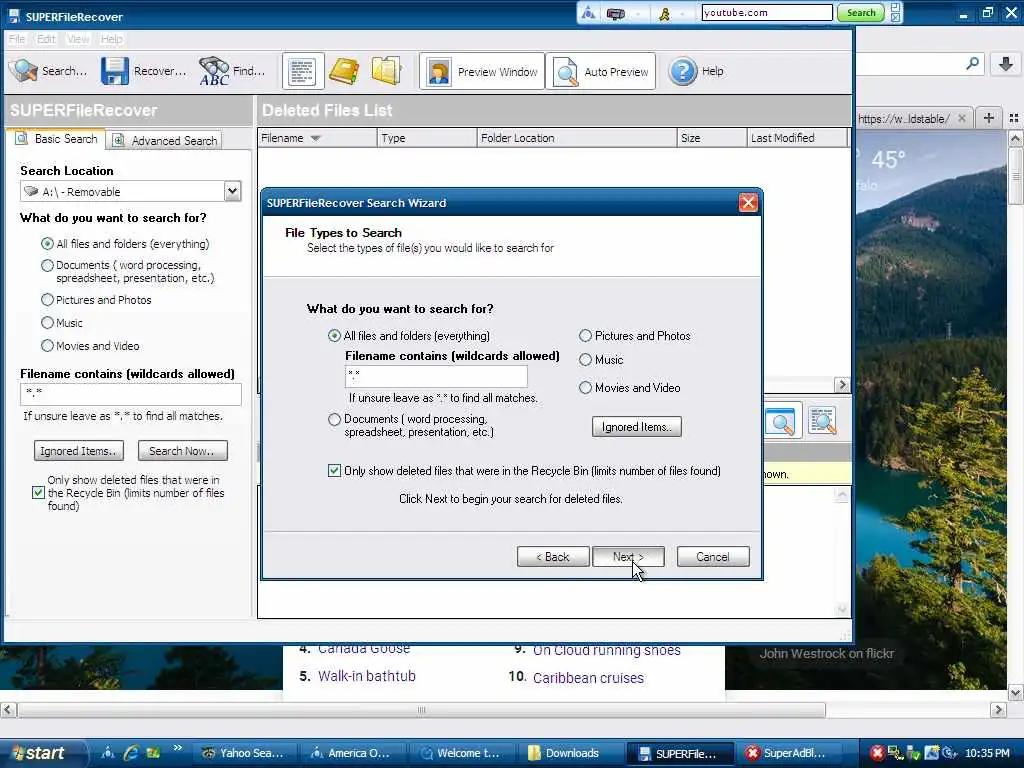This screenshot has width=1024, height=768.
Task: Toggle the wizard's Recycle Bin only checkbox
Action: pos(334,471)
